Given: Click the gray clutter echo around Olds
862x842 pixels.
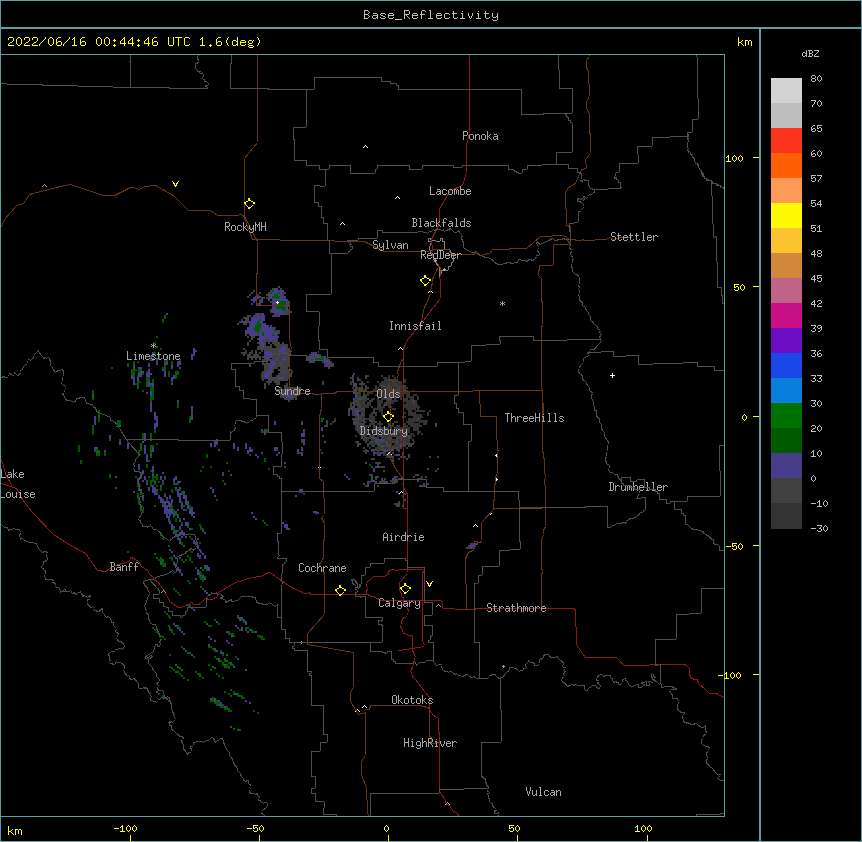Looking at the screenshot, I should (x=388, y=415).
